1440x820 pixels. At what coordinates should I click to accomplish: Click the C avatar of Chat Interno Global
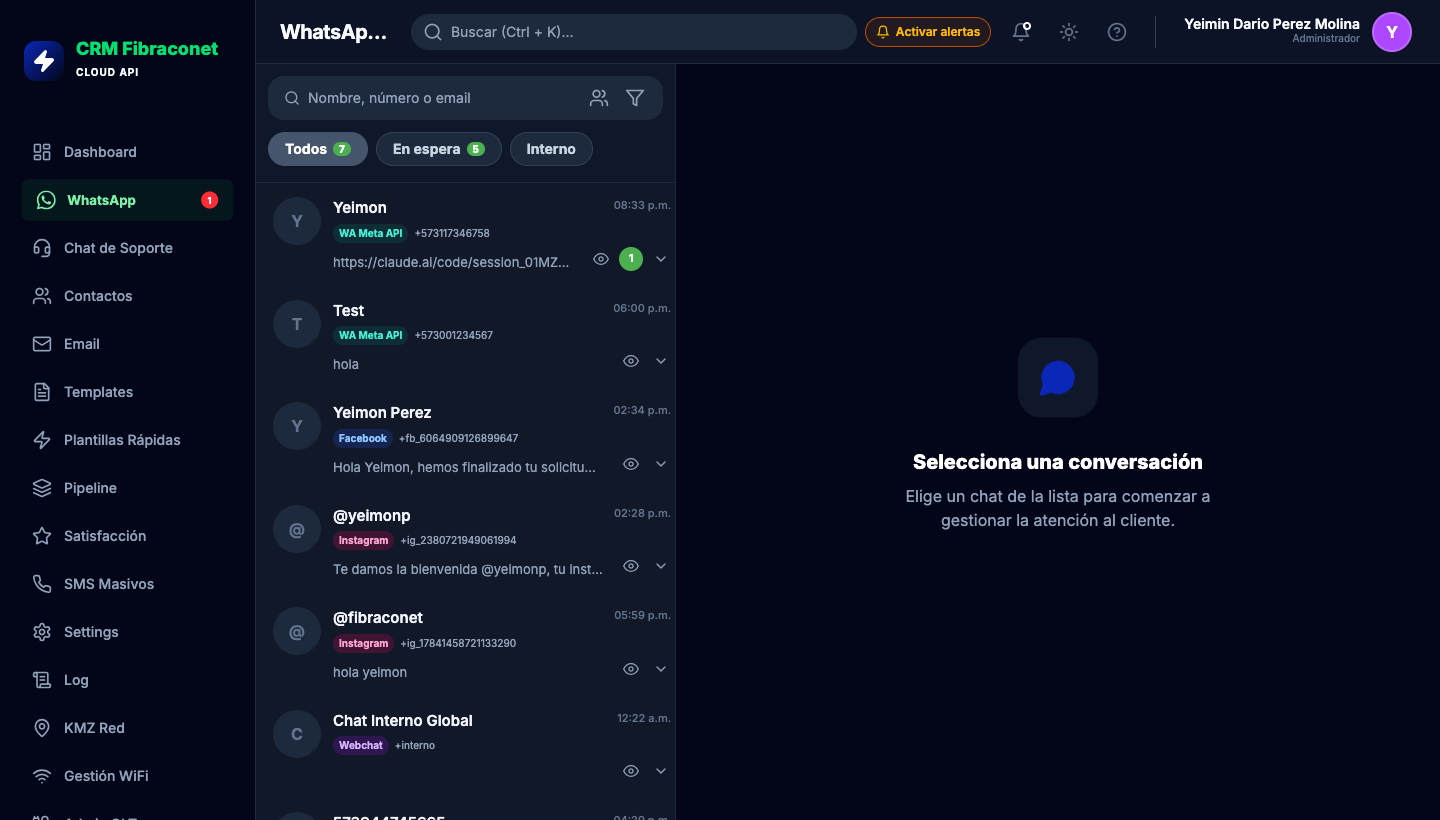click(297, 734)
